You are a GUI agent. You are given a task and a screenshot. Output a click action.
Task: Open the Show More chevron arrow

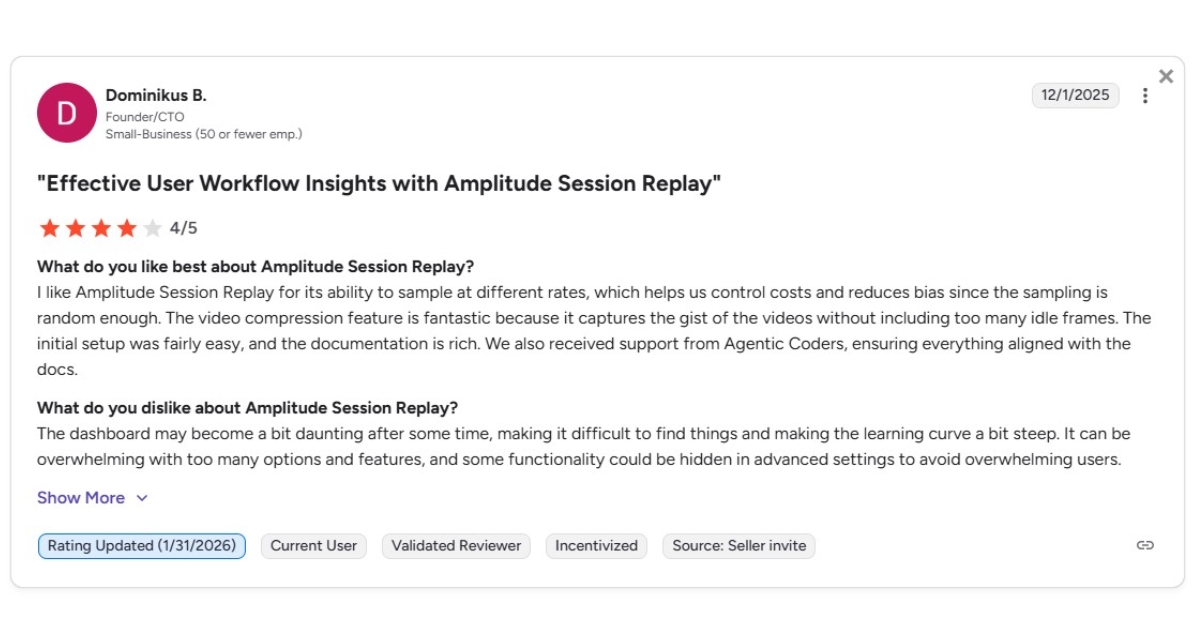pos(140,497)
